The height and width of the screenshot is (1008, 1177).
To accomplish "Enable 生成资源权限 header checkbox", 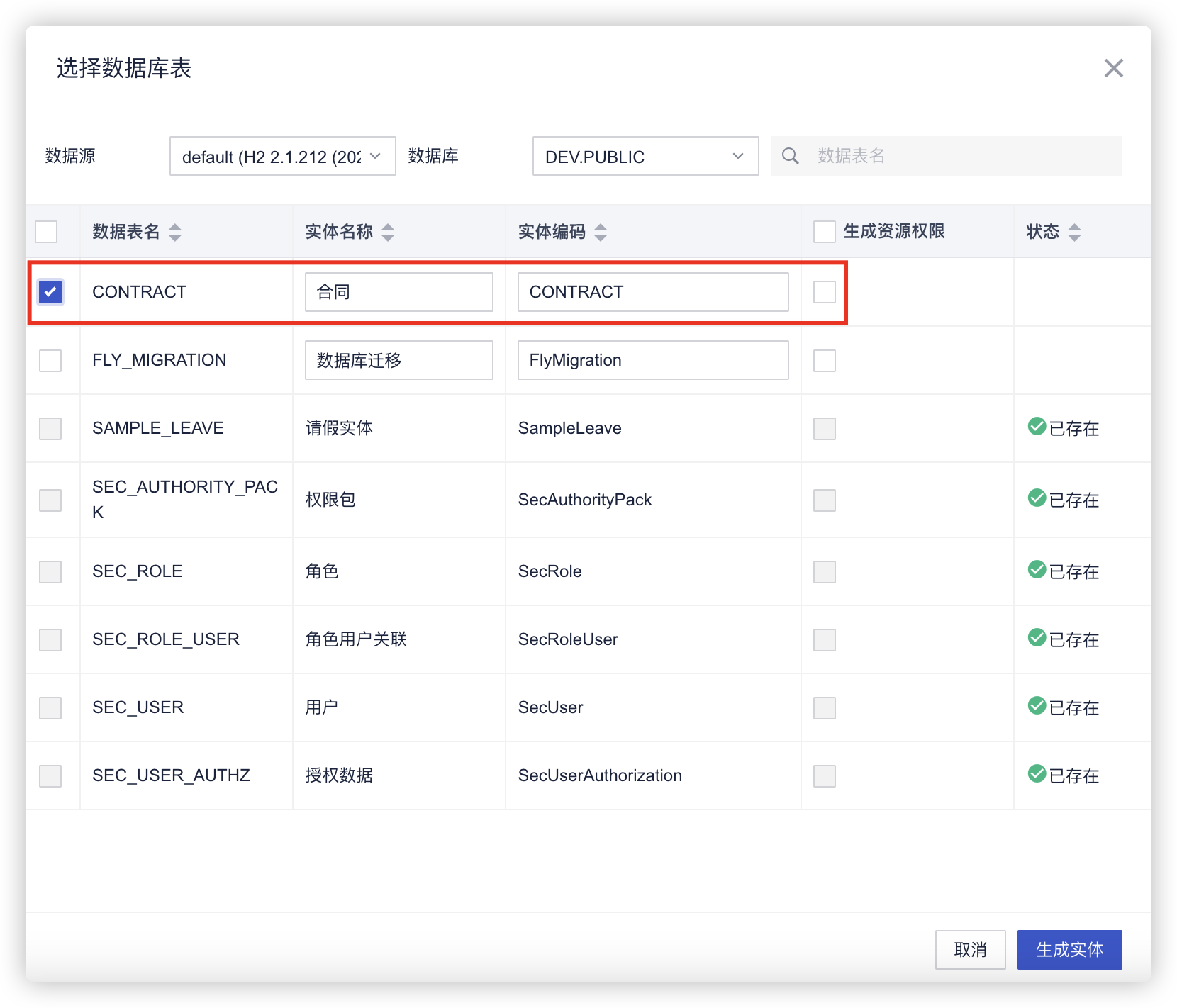I will (x=824, y=232).
